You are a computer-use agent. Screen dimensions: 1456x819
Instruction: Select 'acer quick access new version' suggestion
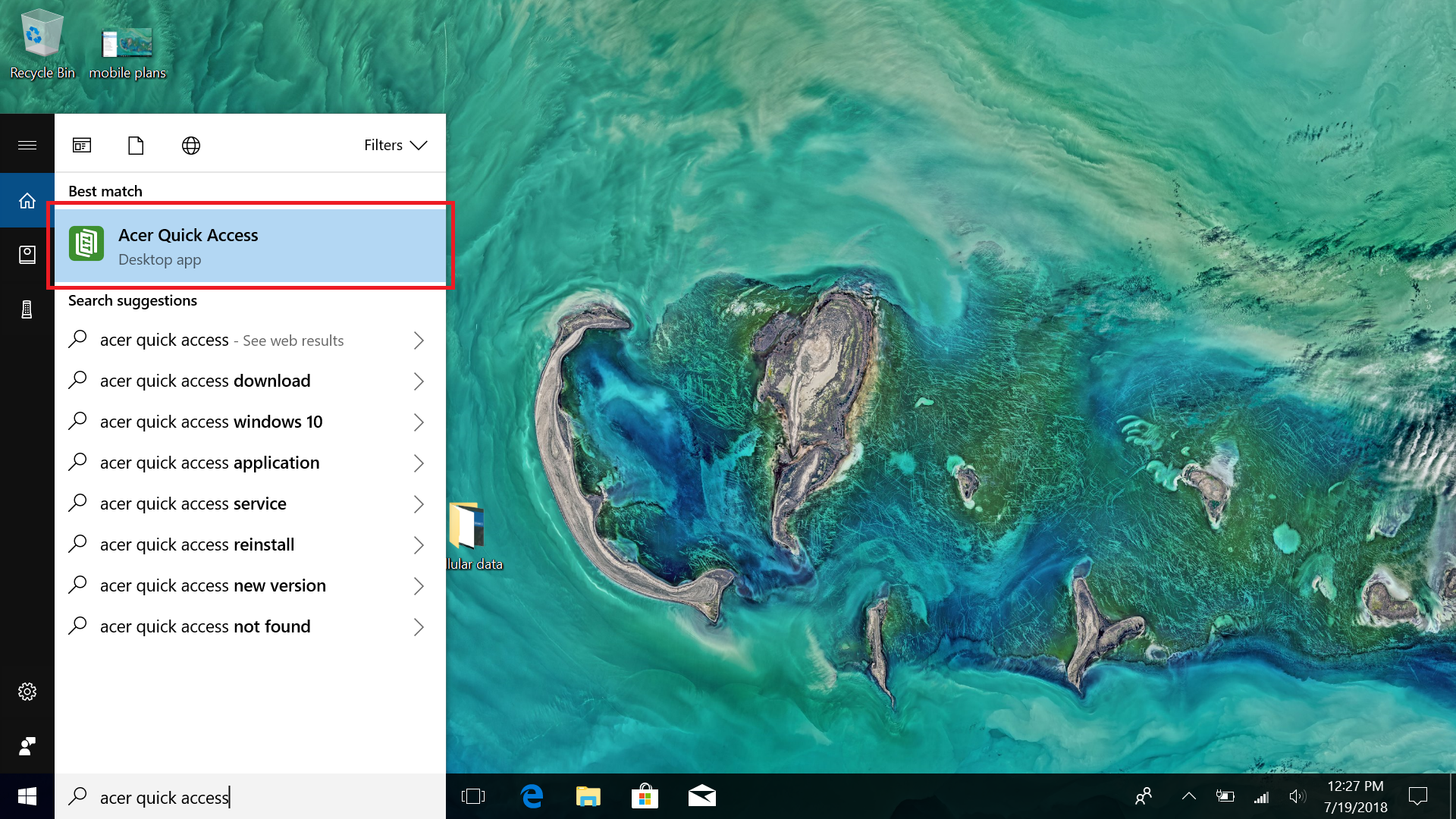[250, 585]
